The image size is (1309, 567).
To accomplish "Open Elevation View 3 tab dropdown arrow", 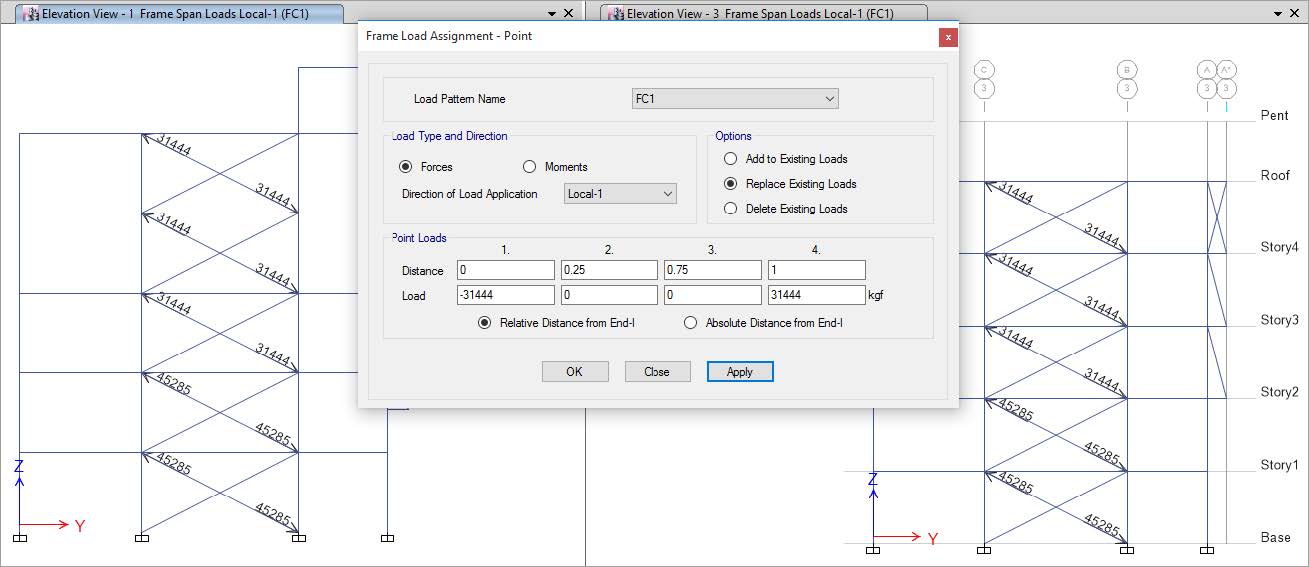I will [x=1276, y=14].
